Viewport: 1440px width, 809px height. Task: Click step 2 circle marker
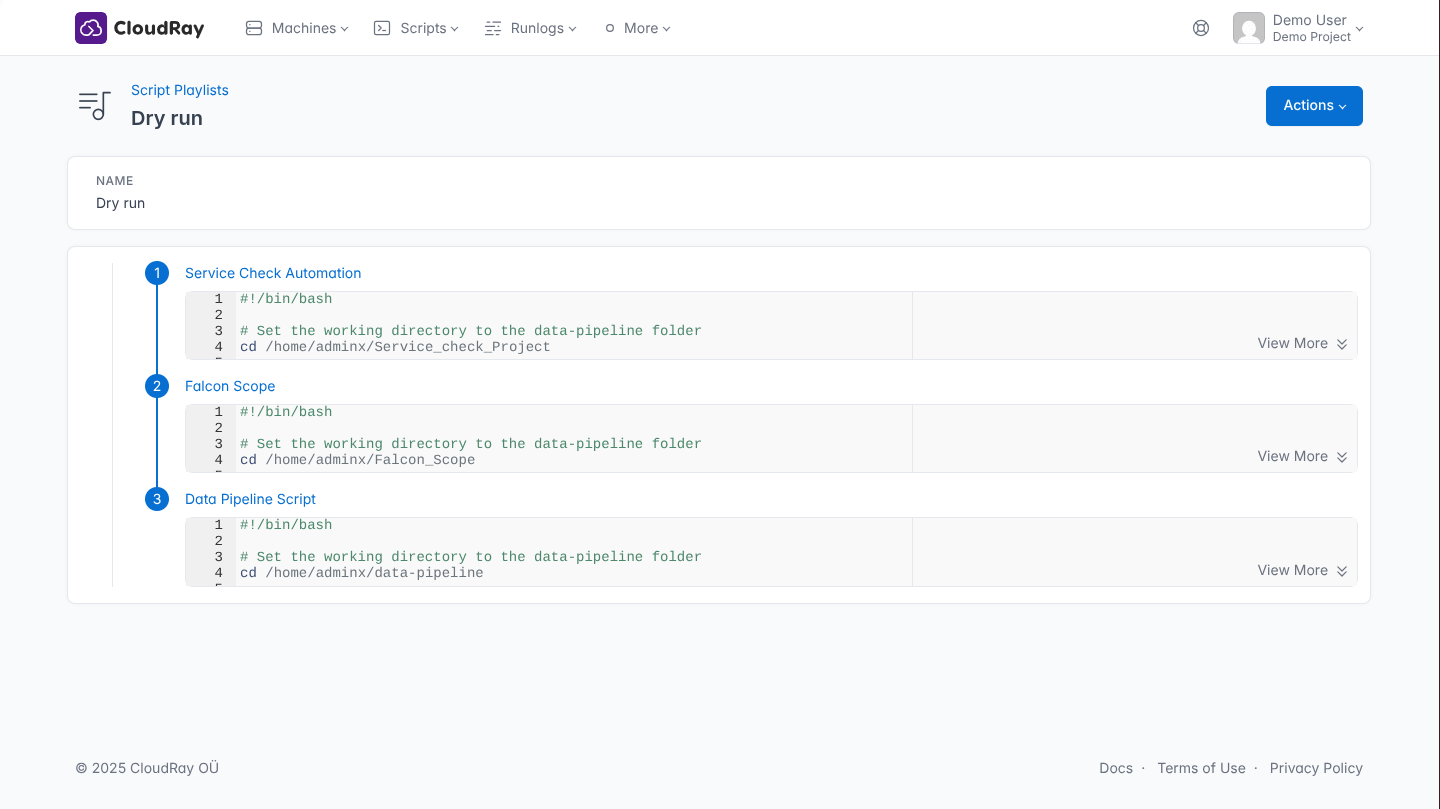pyautogui.click(x=157, y=386)
